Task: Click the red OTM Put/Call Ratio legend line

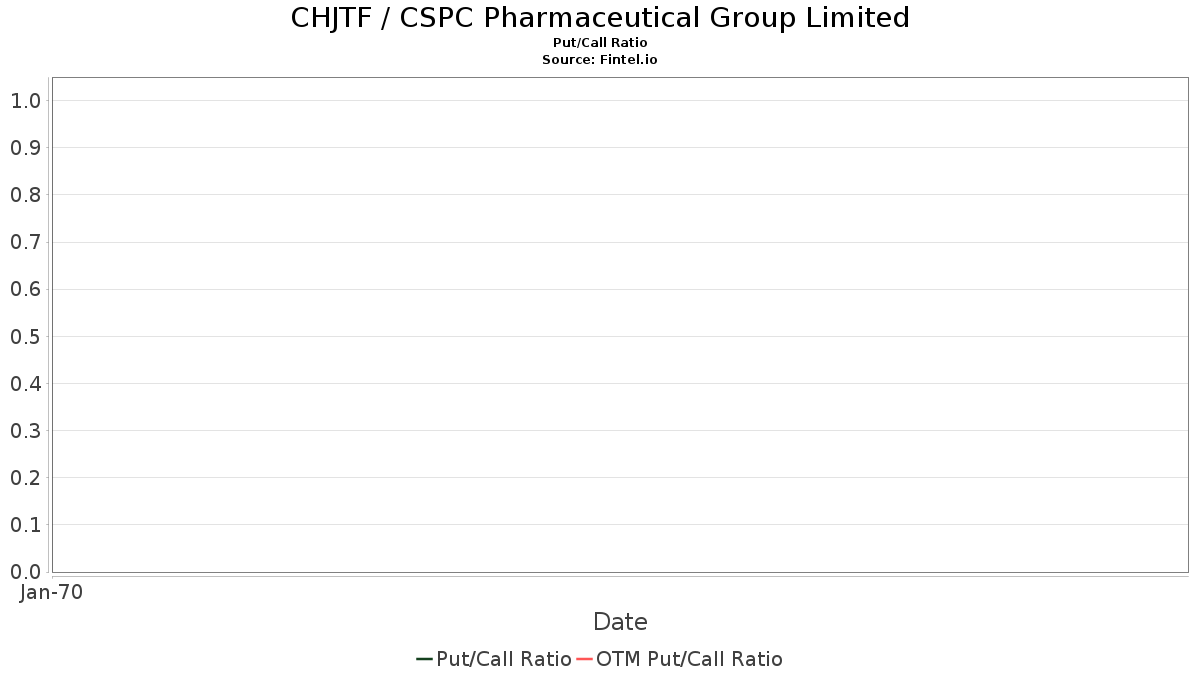Action: tap(584, 659)
